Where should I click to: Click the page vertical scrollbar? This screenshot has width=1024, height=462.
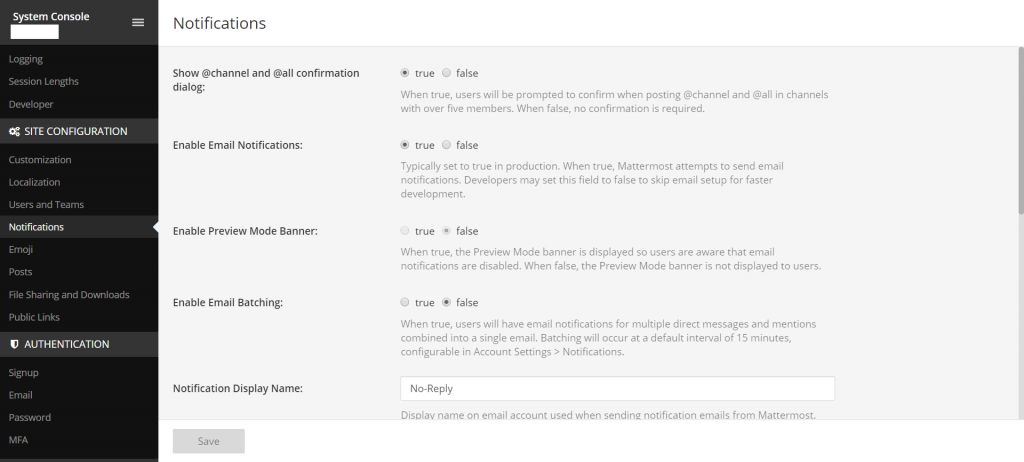coord(1020,130)
